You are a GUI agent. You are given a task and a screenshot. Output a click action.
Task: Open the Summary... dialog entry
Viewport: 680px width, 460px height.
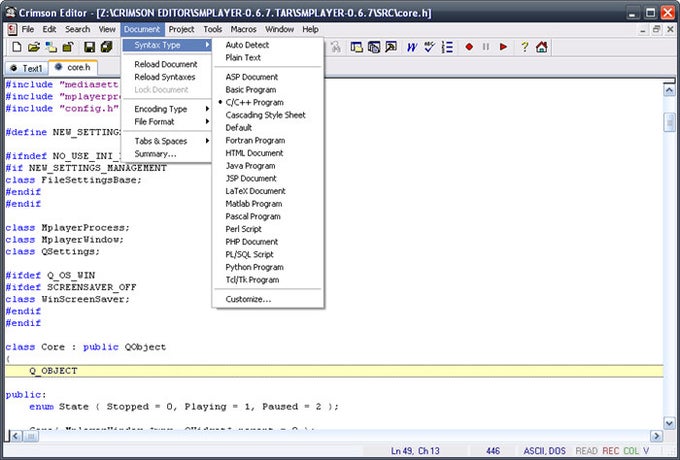[x=167, y=154]
